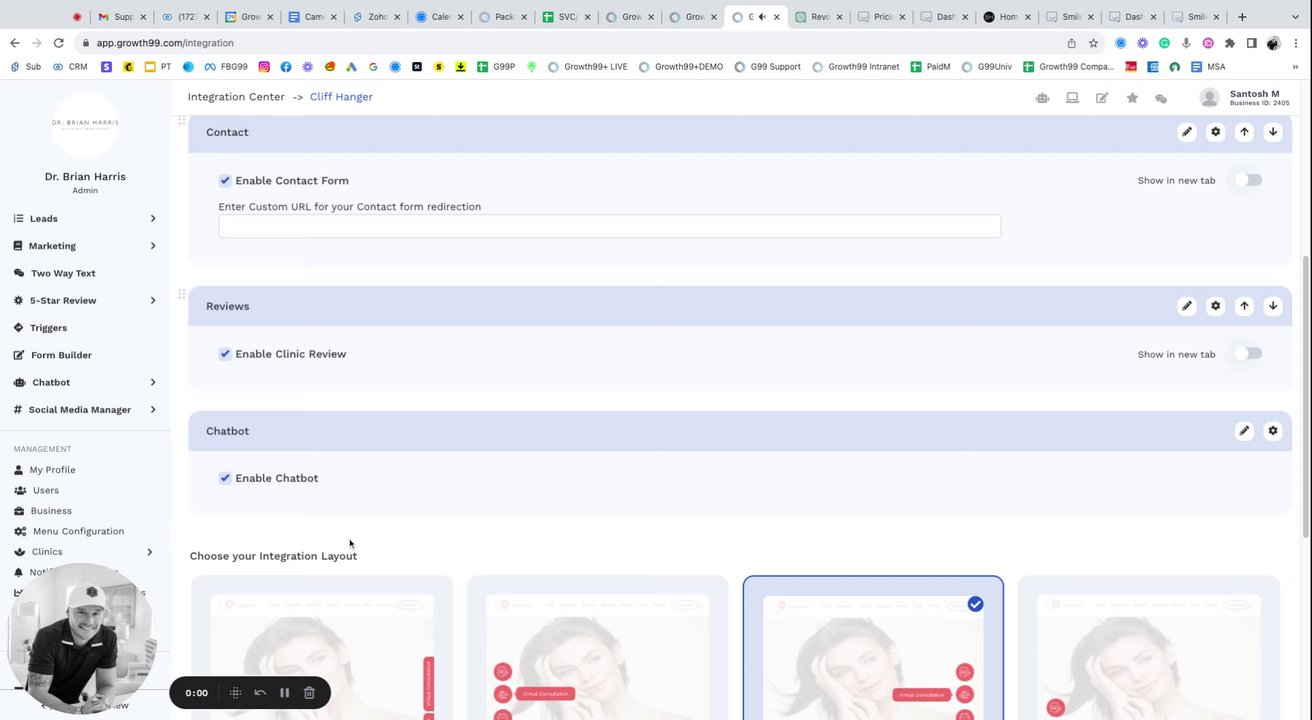Image resolution: width=1312 pixels, height=720 pixels.
Task: Open a new browser tab
Action: (x=1242, y=17)
